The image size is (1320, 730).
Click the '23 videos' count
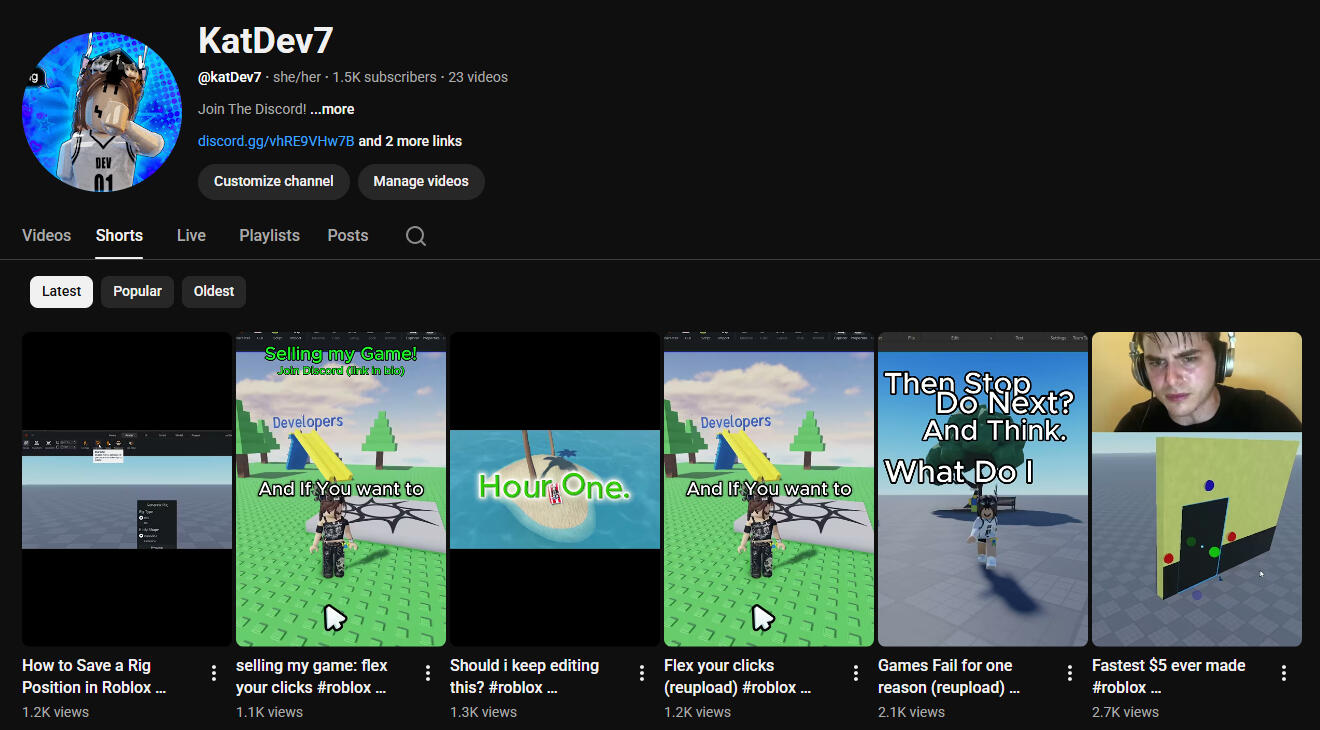click(478, 77)
